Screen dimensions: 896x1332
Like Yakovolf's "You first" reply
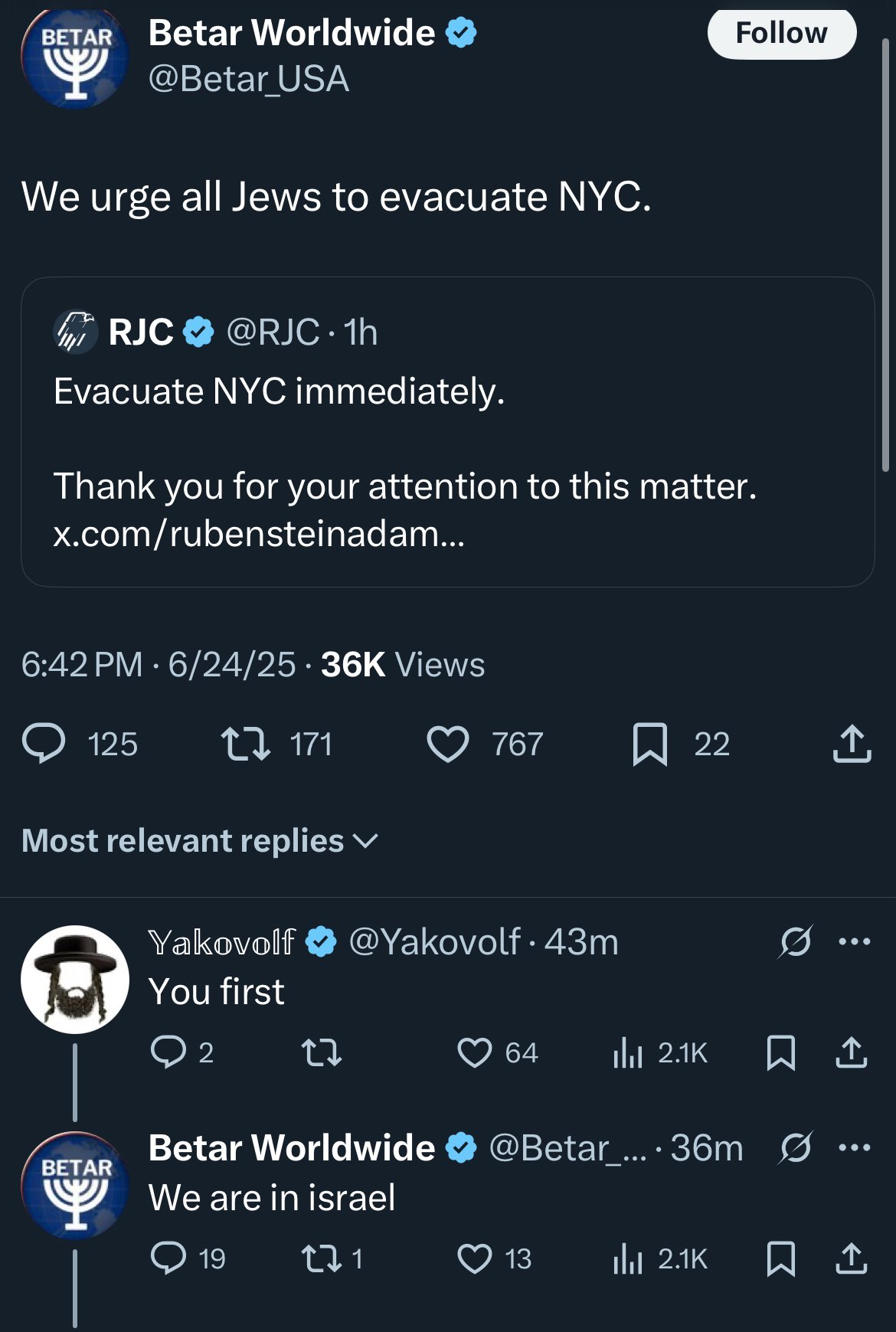click(475, 1053)
